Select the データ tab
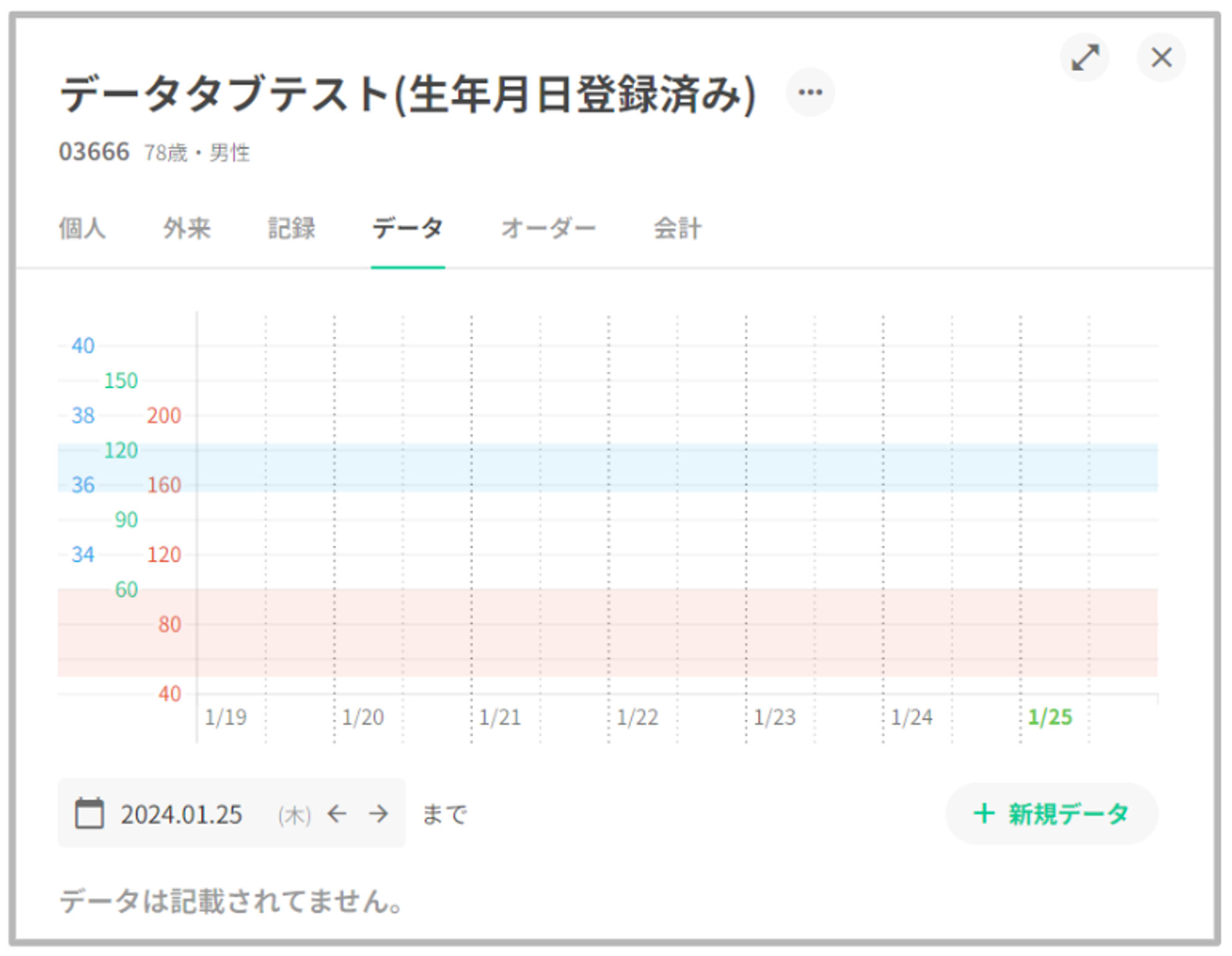The image size is (1232, 956). 408,229
